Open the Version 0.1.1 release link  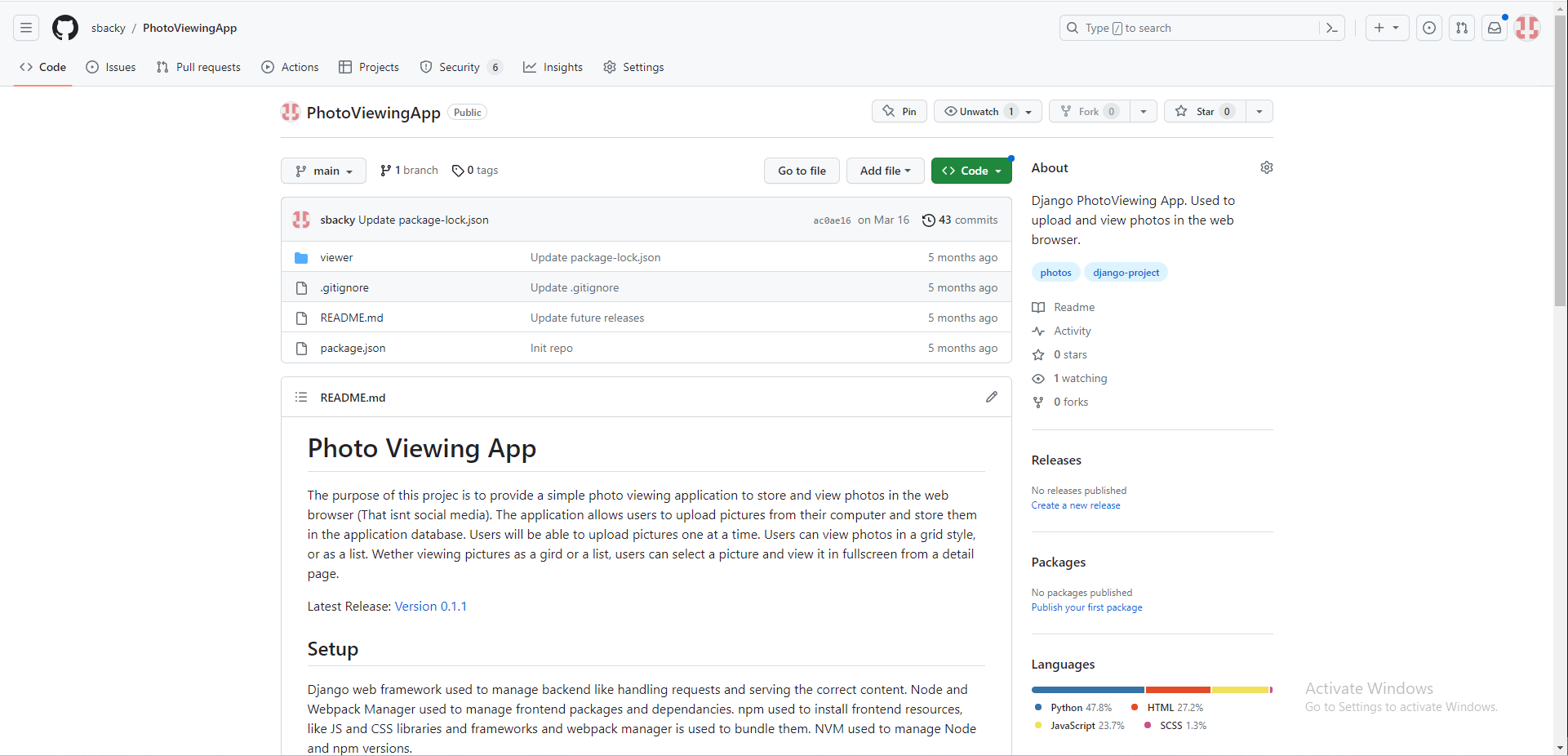(431, 606)
